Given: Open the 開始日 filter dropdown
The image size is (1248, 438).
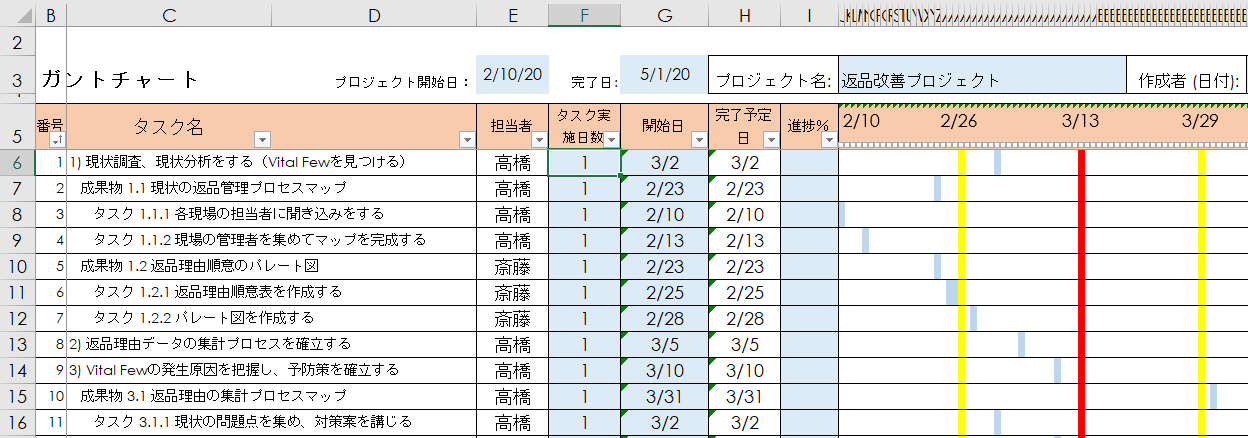Looking at the screenshot, I should tap(699, 140).
